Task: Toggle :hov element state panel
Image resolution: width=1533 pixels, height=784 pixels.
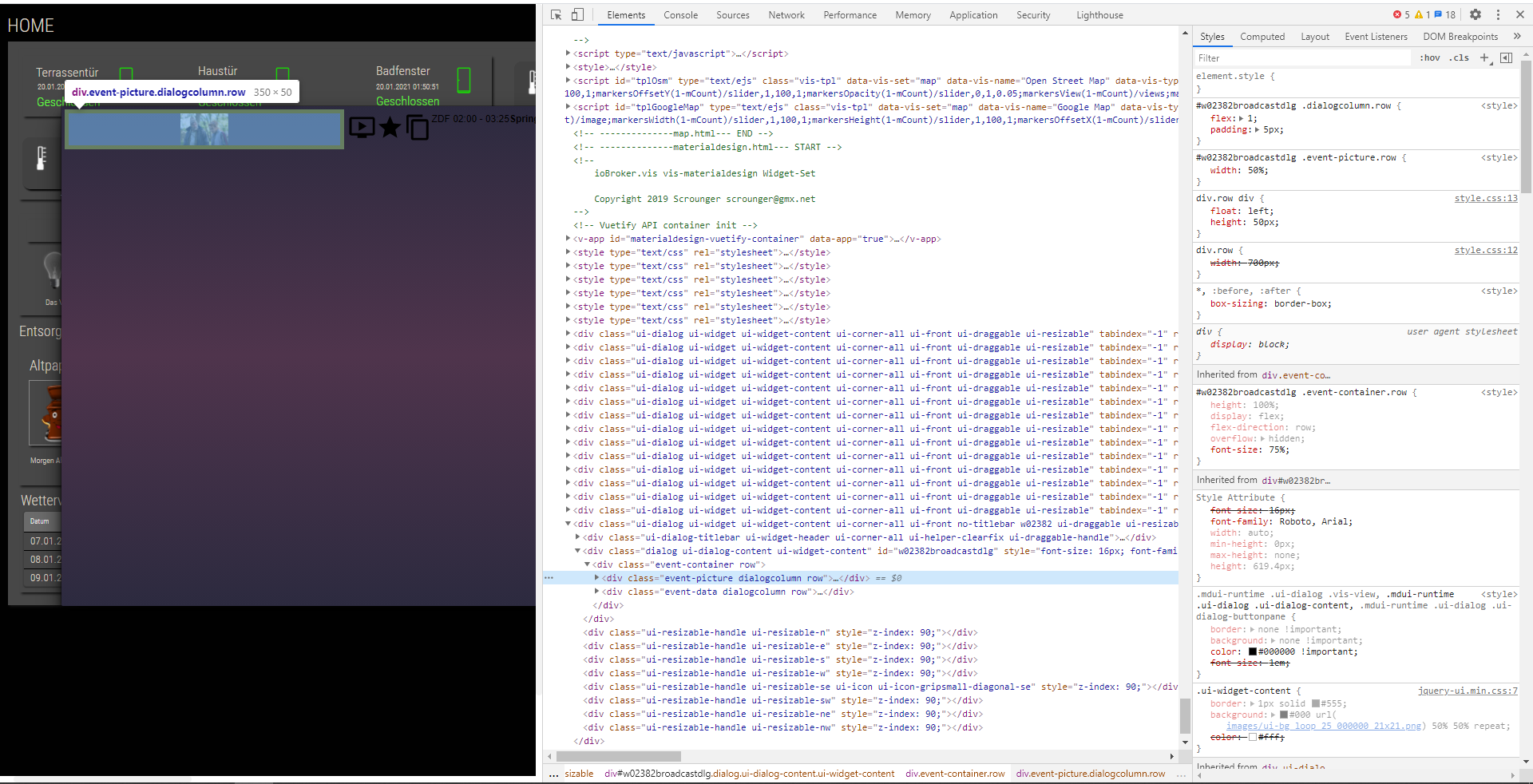Action: click(x=1430, y=57)
